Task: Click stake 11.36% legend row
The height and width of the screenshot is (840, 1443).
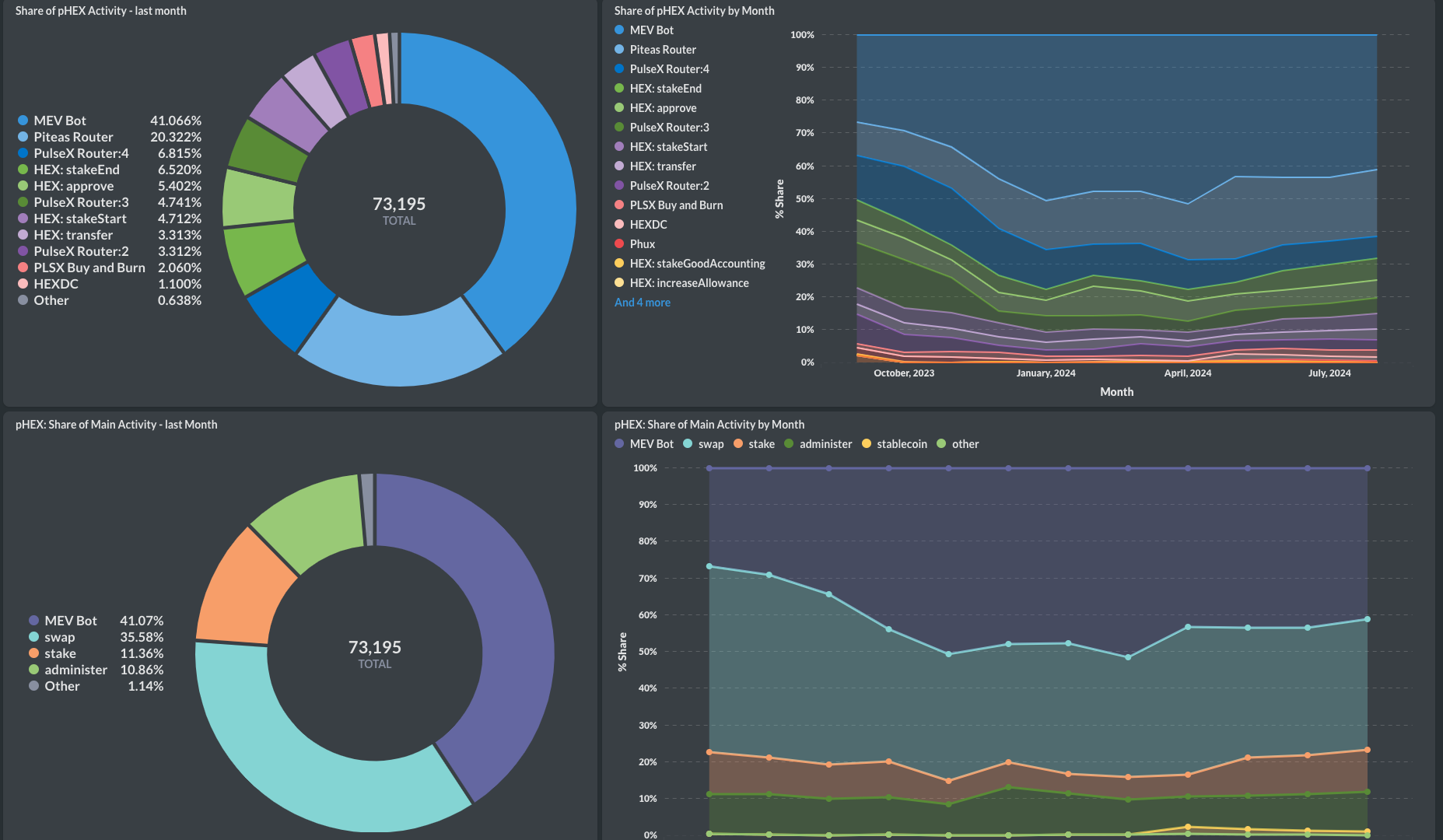Action: 96,653
